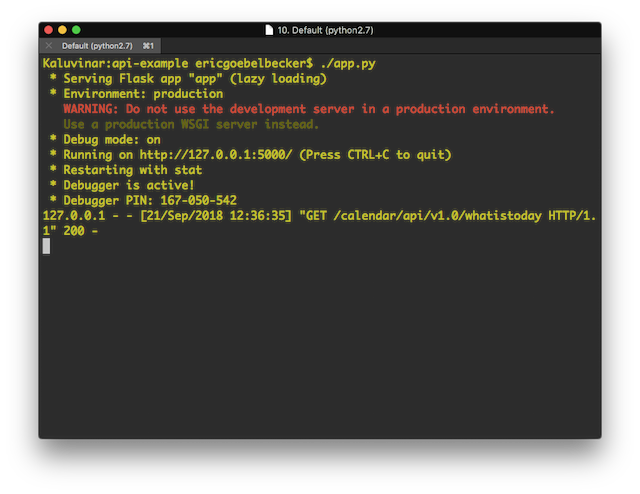Click the terminal cursor block
640x494 pixels.
pos(47,246)
